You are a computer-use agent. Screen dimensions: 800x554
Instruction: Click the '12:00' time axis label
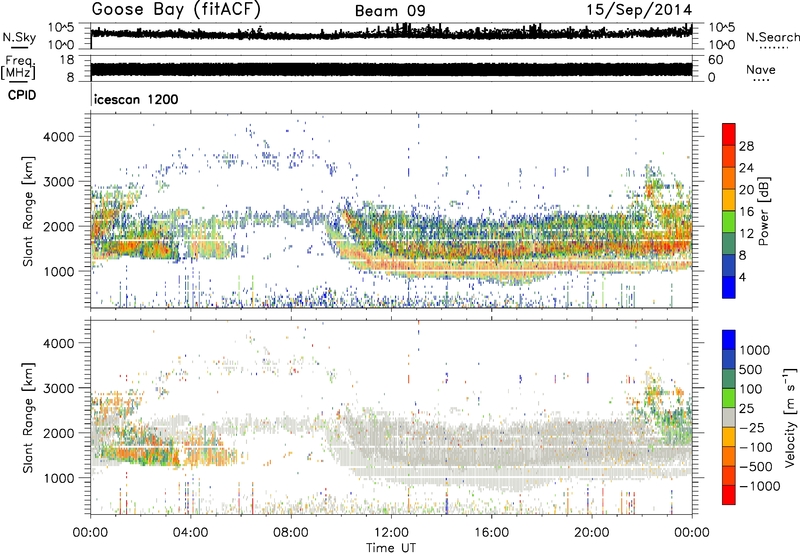click(x=391, y=532)
